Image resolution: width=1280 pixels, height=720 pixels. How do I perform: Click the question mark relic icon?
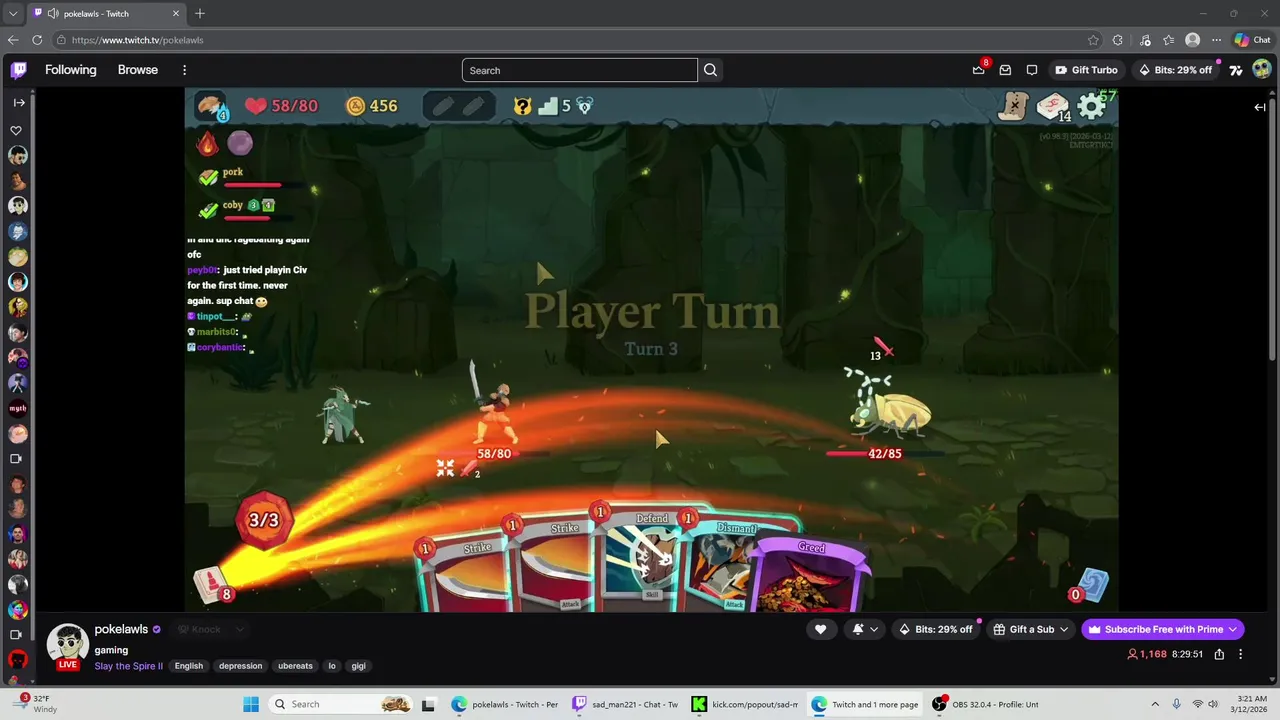(522, 106)
